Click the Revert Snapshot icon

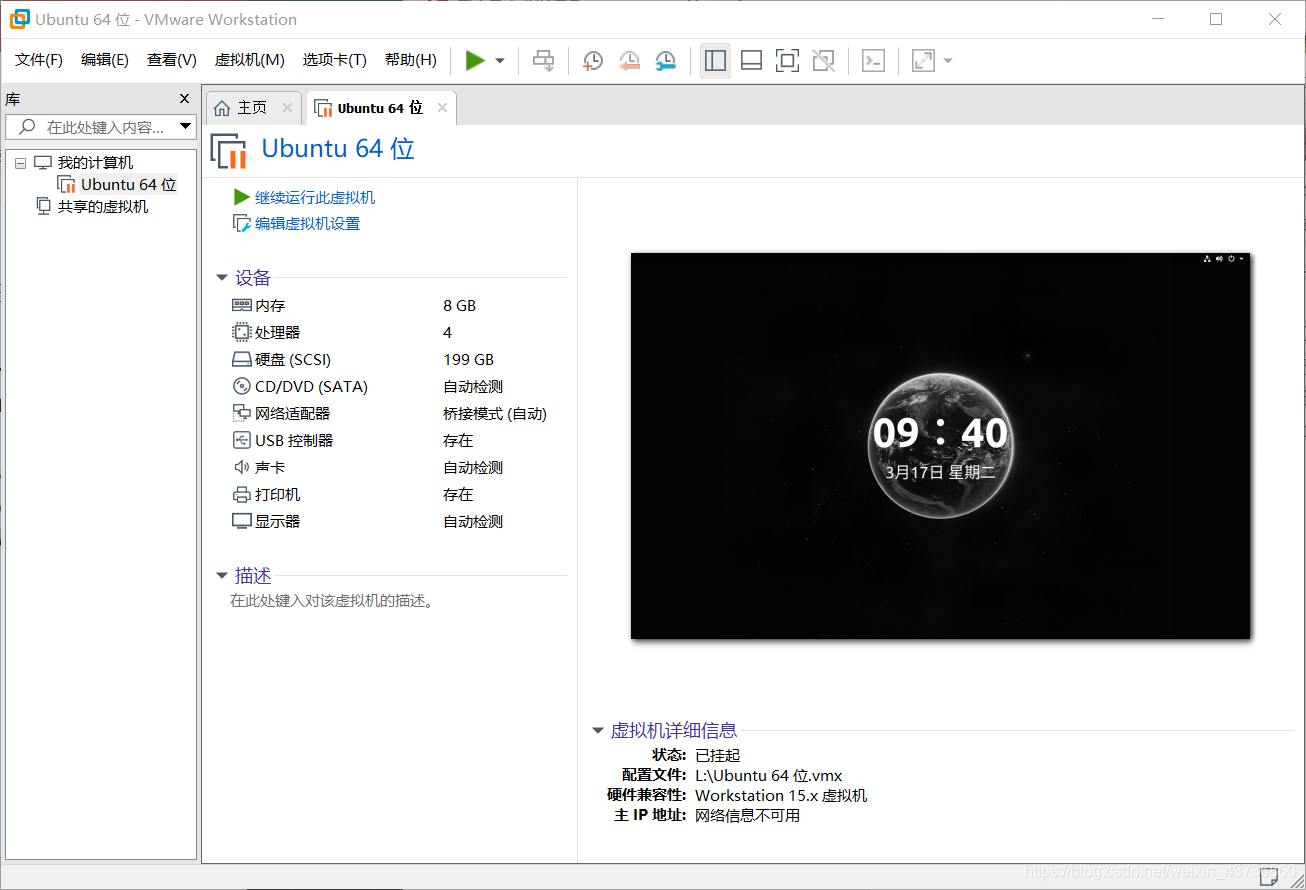[629, 61]
